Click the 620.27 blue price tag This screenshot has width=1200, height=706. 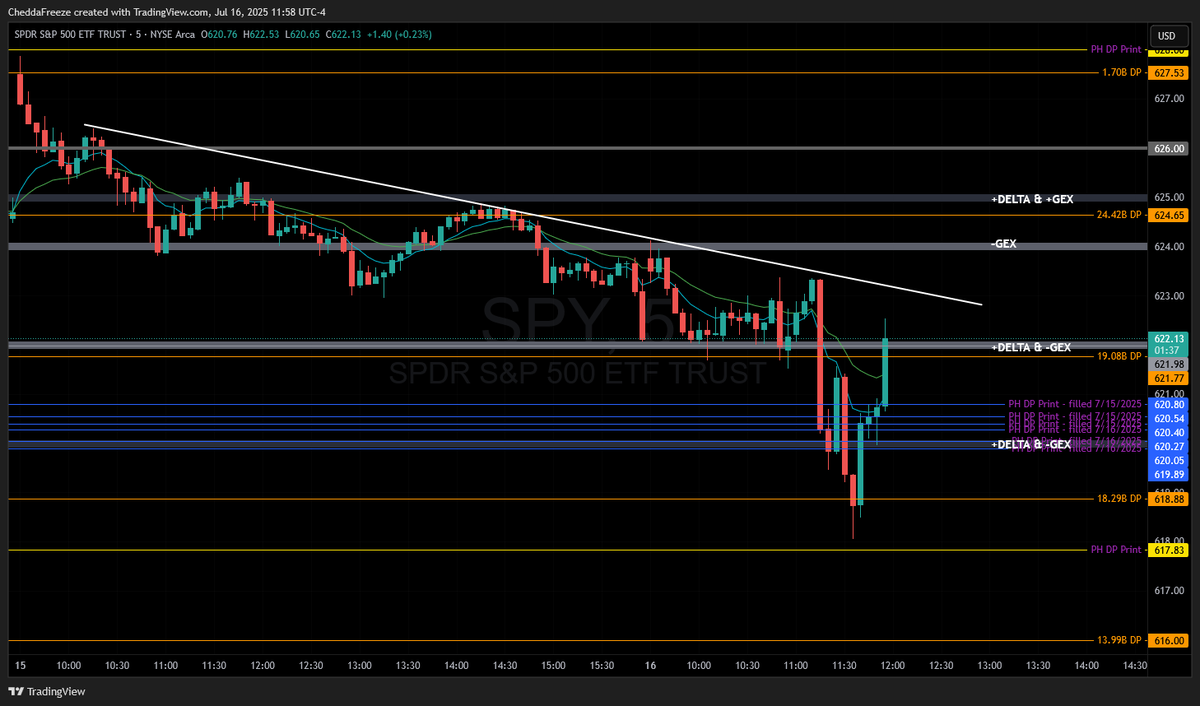1168,446
